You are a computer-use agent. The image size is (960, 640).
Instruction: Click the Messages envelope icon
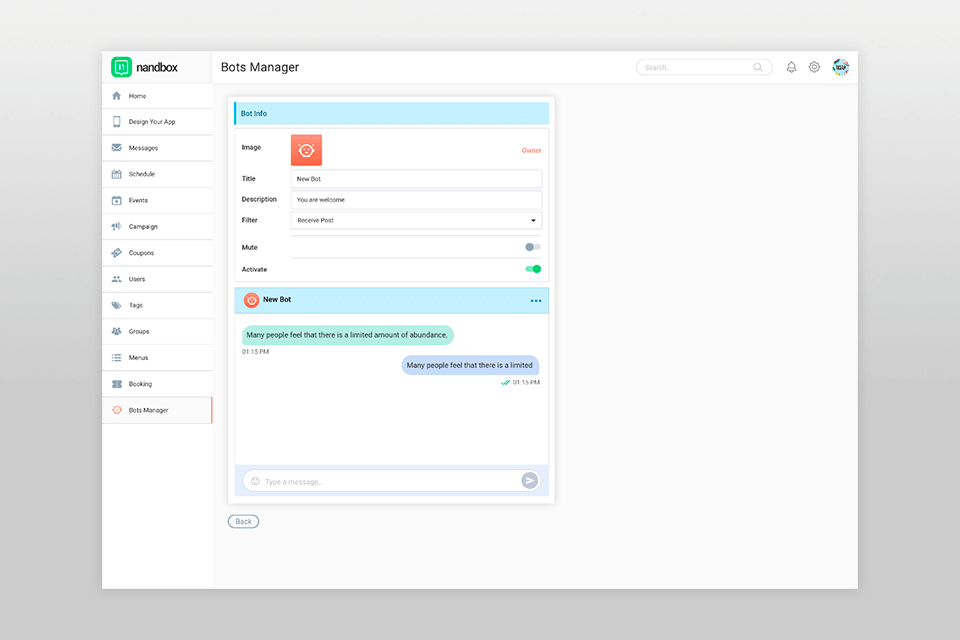click(116, 148)
